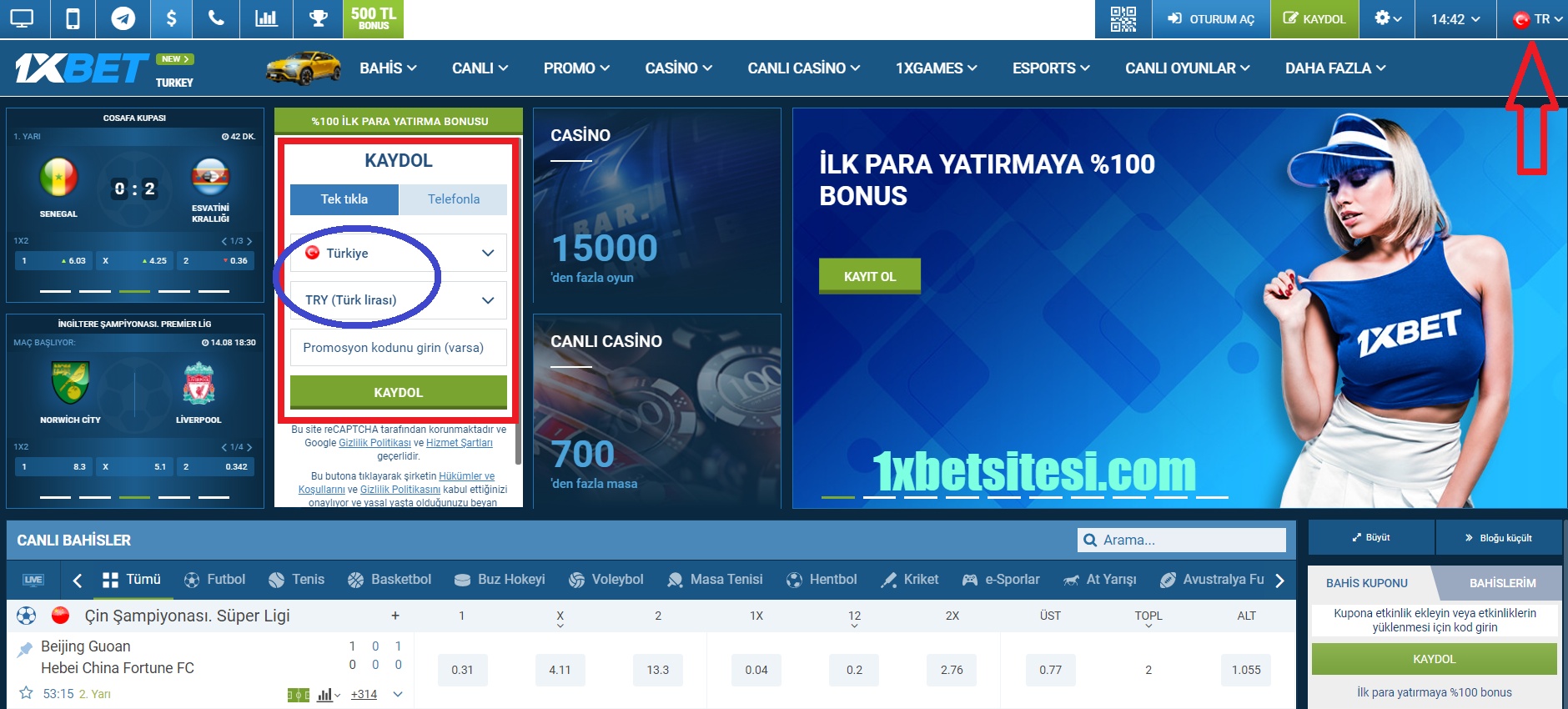This screenshot has height=709, width=1568.
Task: Open the ESPORTS menu
Action: pyautogui.click(x=1051, y=68)
